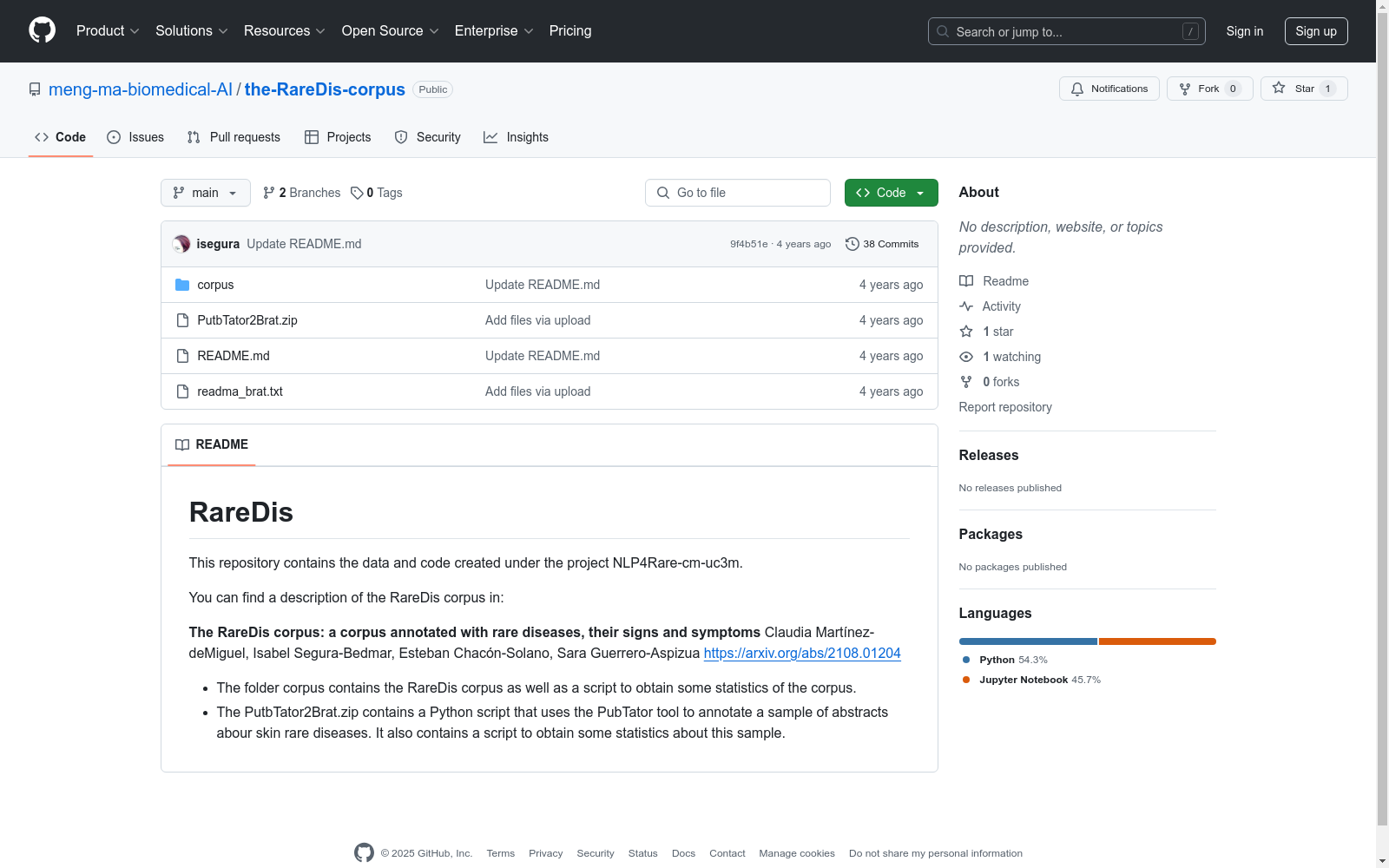
Task: Open the Activity link
Action: tap(991, 306)
